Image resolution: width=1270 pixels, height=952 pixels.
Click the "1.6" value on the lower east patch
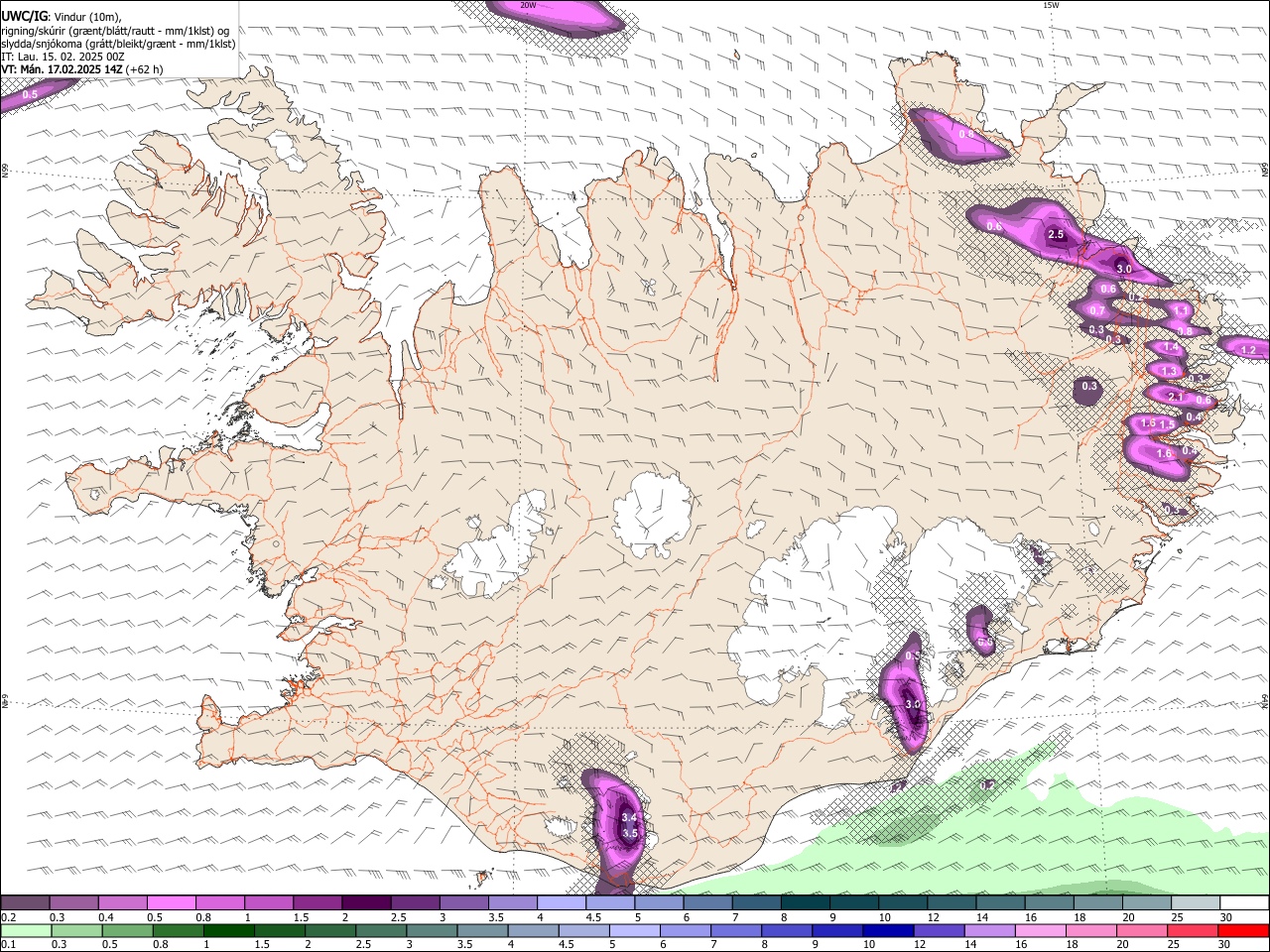(x=1164, y=454)
